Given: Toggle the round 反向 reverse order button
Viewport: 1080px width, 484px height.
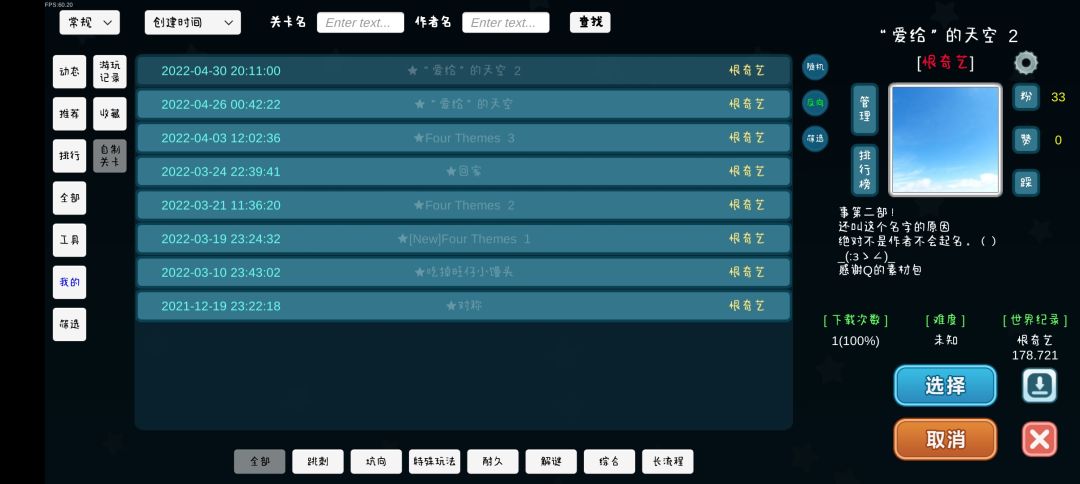Looking at the screenshot, I should pos(815,103).
